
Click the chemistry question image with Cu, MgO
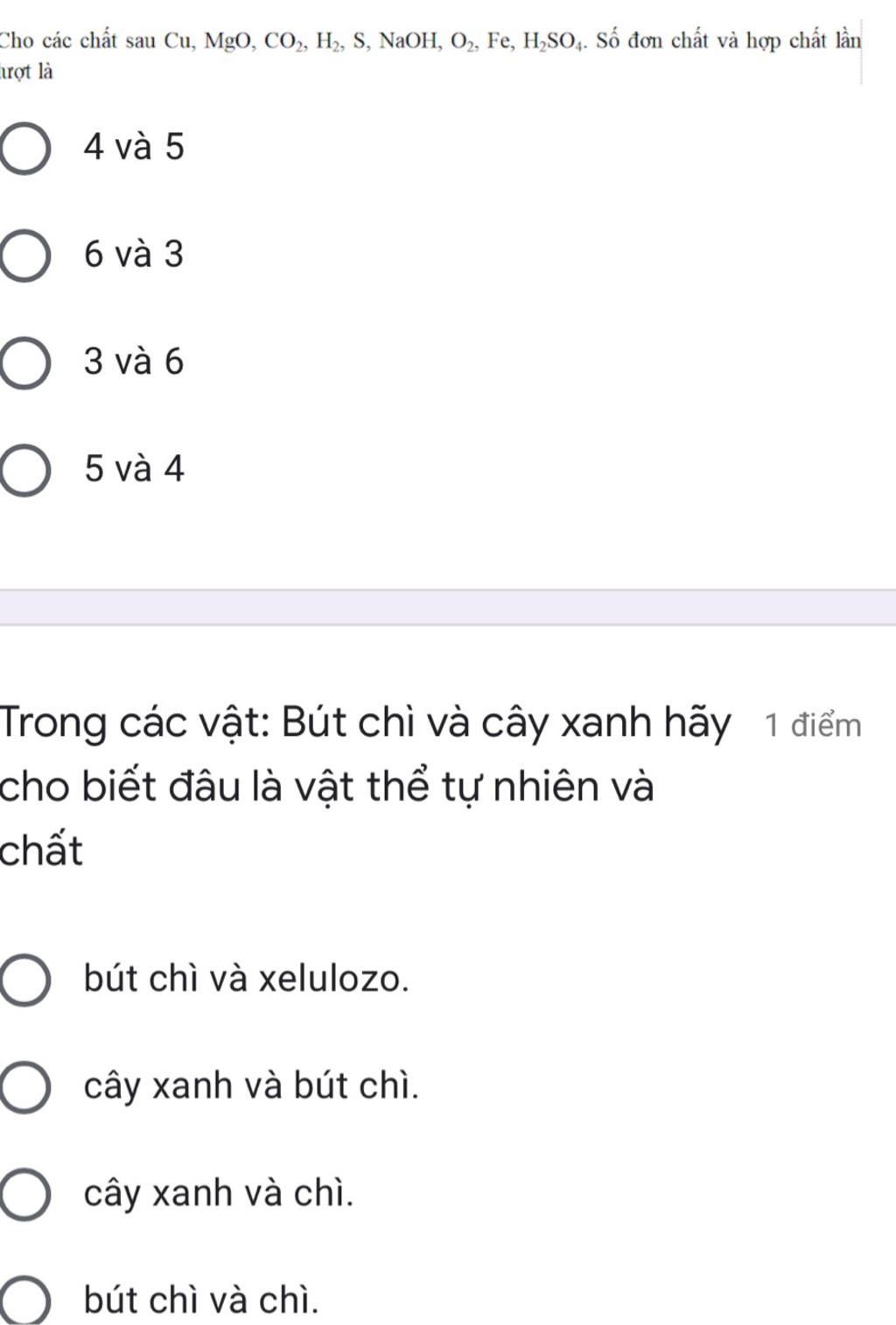click(430, 53)
